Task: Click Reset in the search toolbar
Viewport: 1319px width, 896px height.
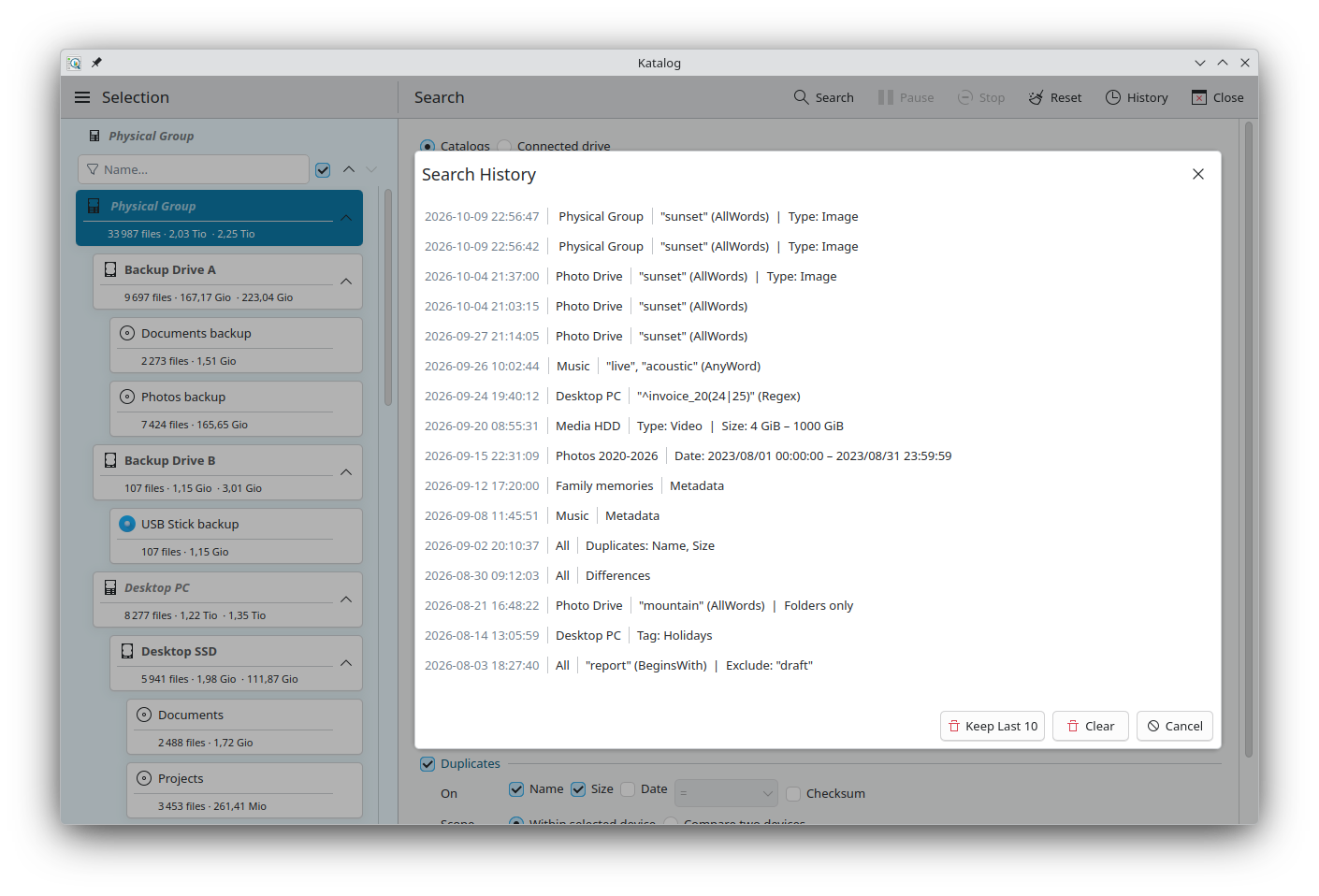Action: pyautogui.click(x=1055, y=97)
